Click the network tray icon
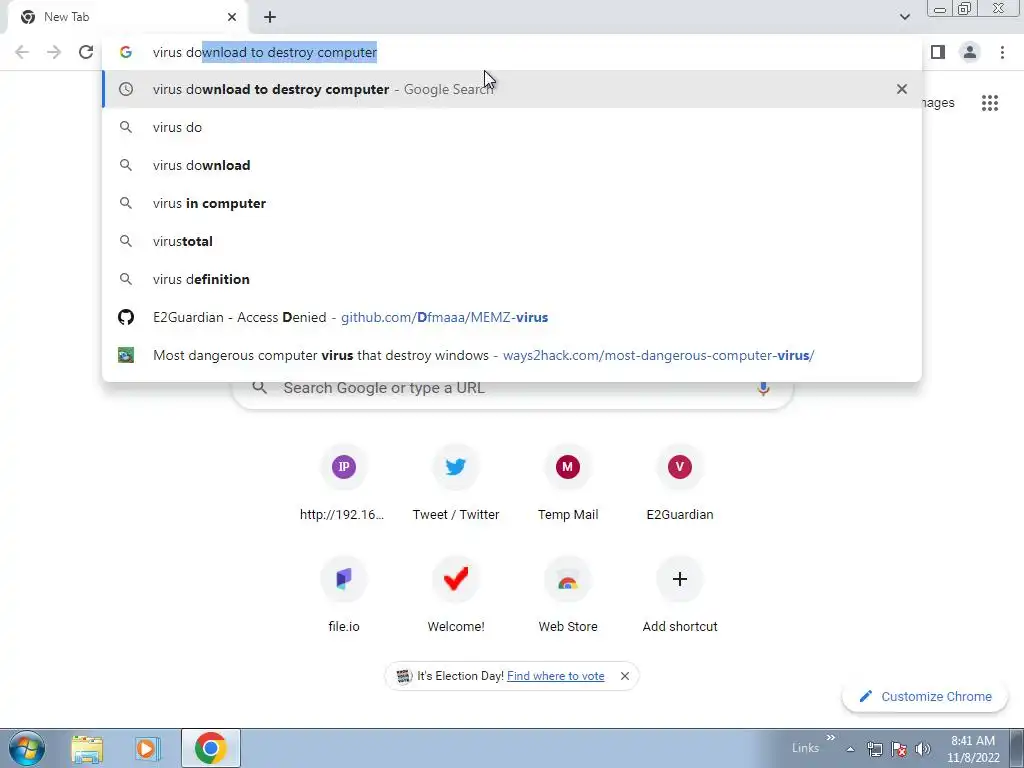This screenshot has height=768, width=1024. pos(874,749)
